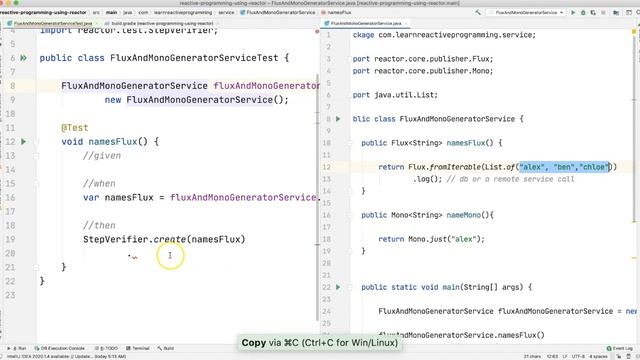Click //given comment at line 13

(102, 156)
